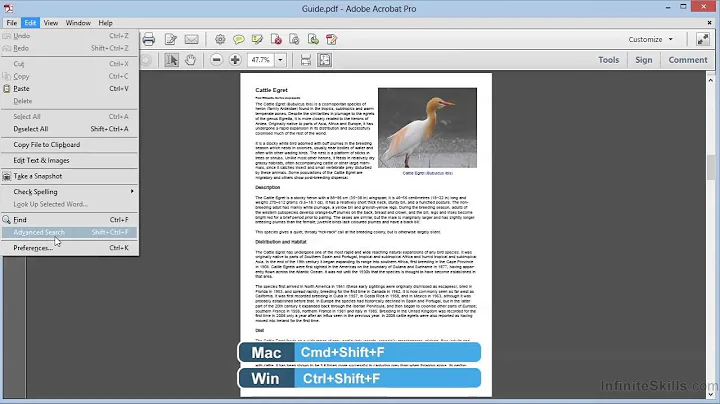Select Advanced Search menu item
This screenshot has width=720, height=404.
pos(69,232)
